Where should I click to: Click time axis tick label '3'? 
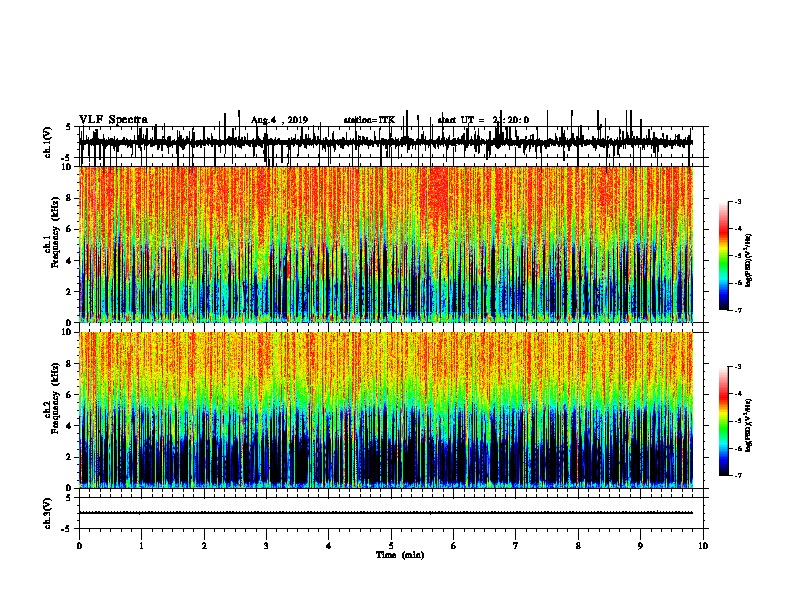[x=266, y=546]
